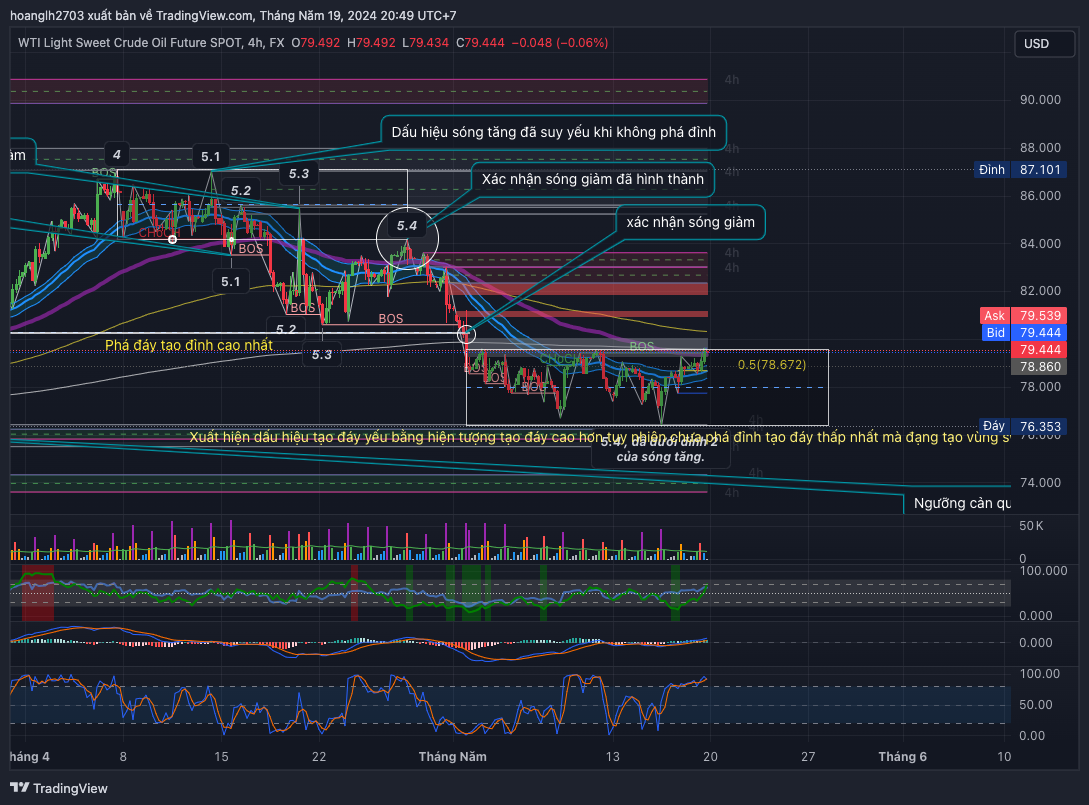Click the close price value C79.444
This screenshot has height=805, width=1089.
click(481, 42)
